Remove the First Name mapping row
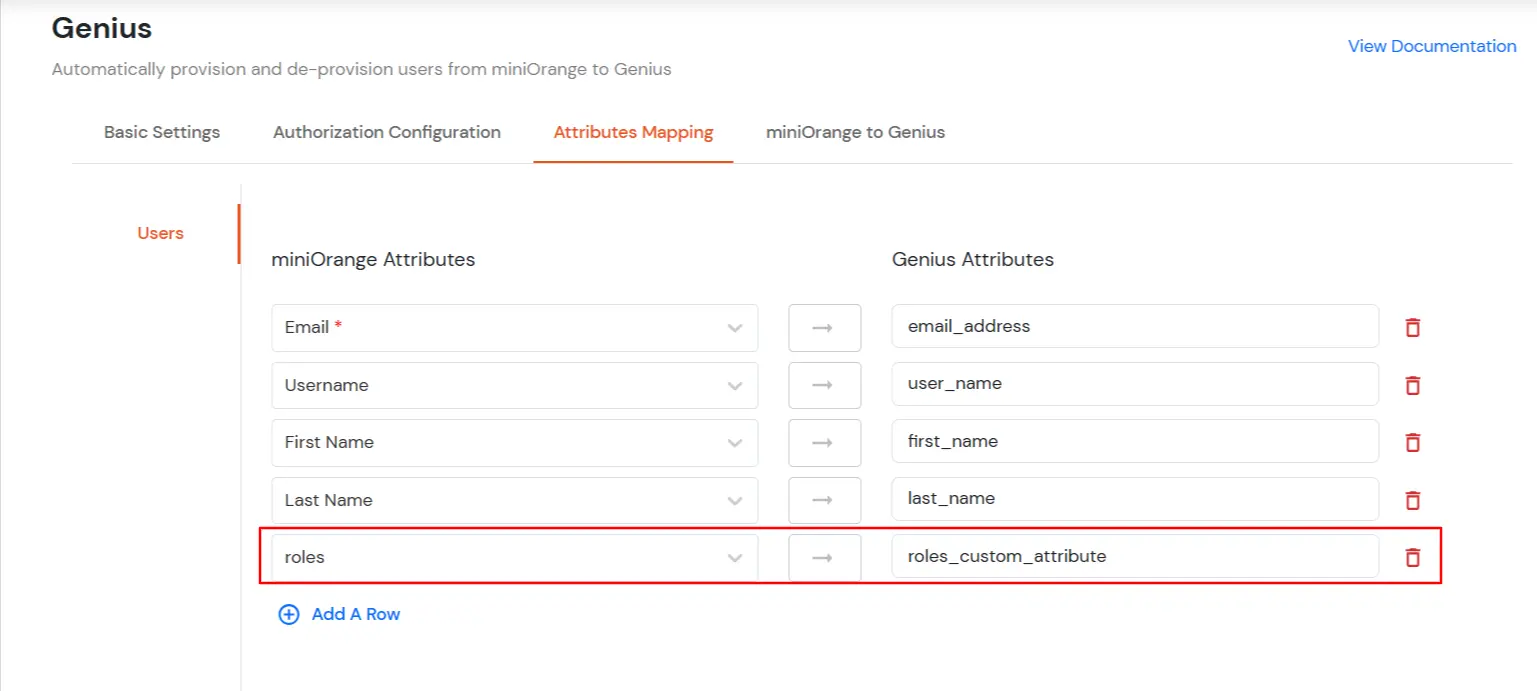The height and width of the screenshot is (691, 1537). (x=1412, y=442)
